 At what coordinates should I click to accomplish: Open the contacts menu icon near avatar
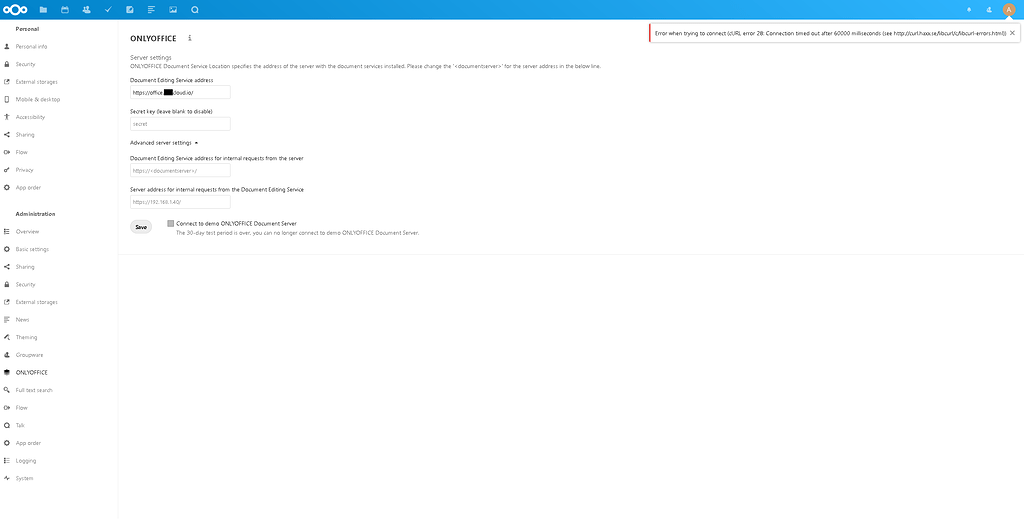pyautogui.click(x=989, y=10)
